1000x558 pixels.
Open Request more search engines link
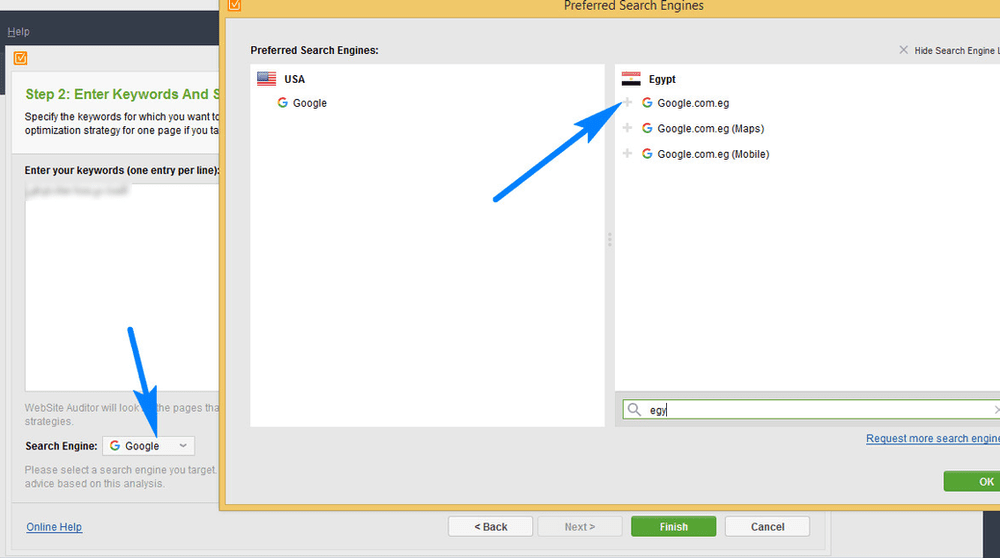932,439
